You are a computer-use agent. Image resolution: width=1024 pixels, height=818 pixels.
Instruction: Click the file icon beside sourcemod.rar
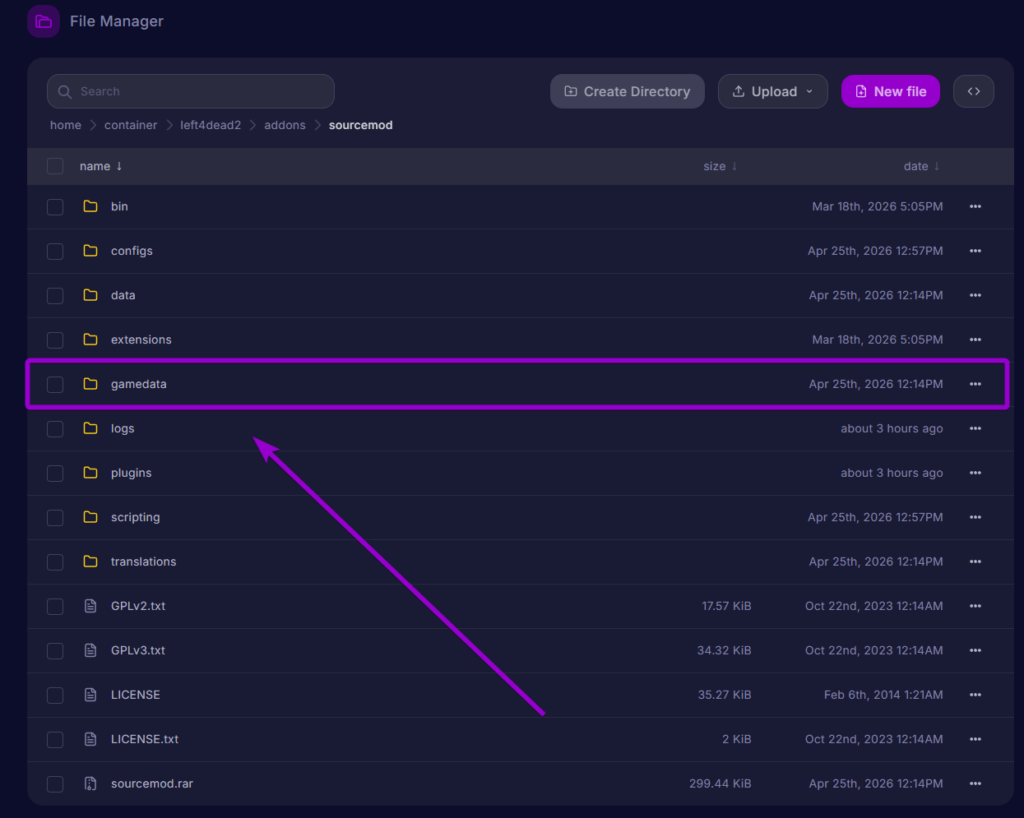click(90, 783)
